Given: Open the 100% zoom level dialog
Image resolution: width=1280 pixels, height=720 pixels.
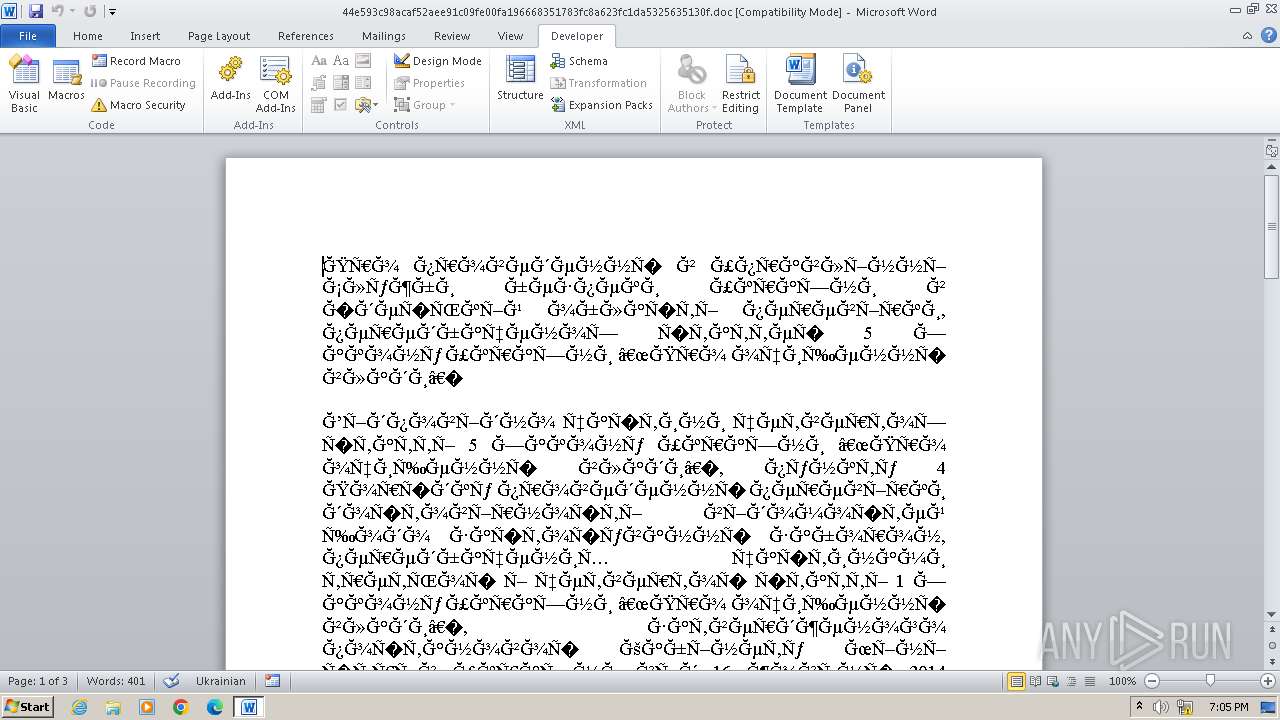Looking at the screenshot, I should [x=1122, y=681].
